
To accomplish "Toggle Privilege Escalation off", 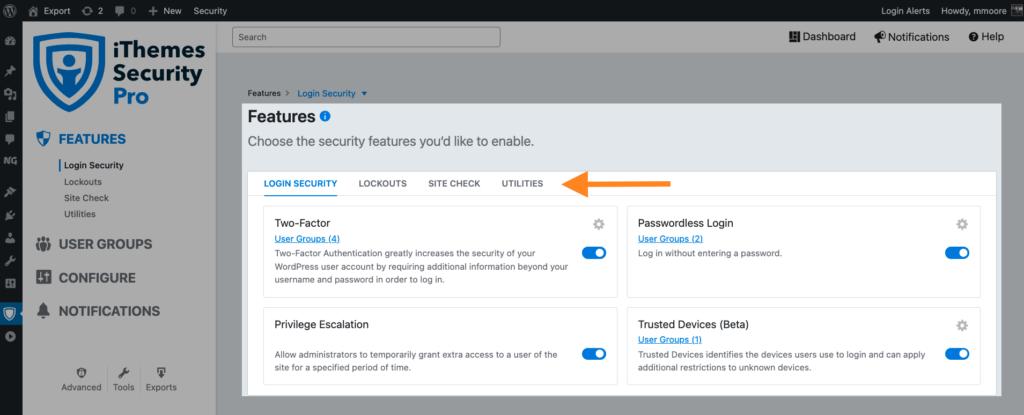I will tap(594, 354).
